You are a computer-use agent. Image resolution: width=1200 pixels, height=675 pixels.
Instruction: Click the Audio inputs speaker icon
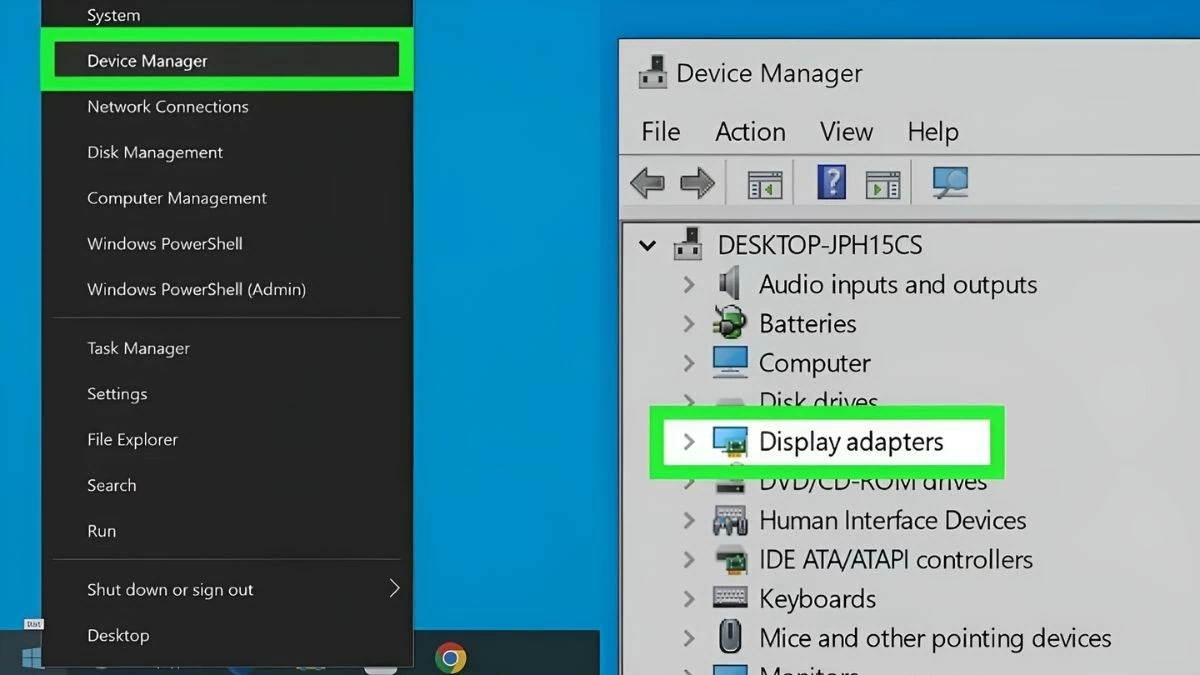730,284
